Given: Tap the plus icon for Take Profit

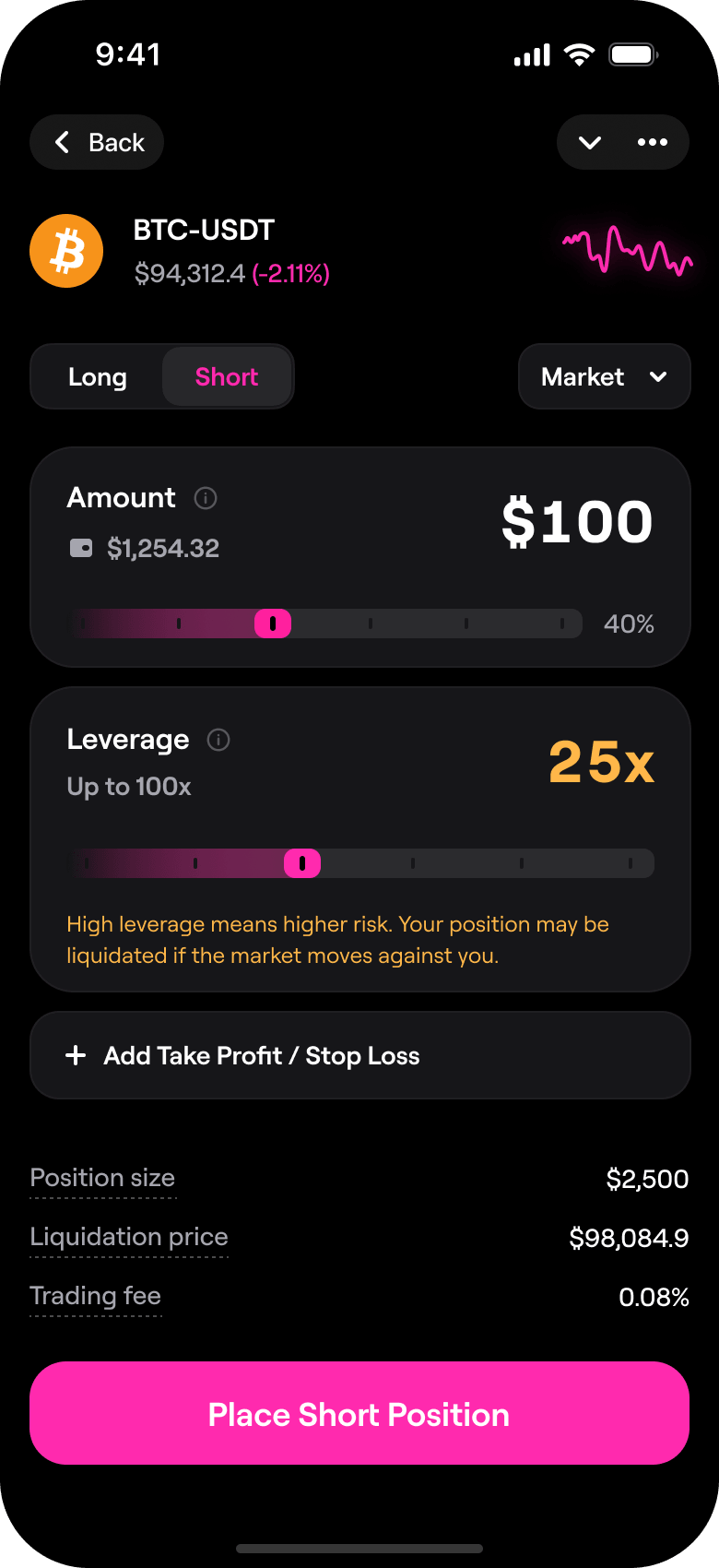Looking at the screenshot, I should [x=76, y=1055].
